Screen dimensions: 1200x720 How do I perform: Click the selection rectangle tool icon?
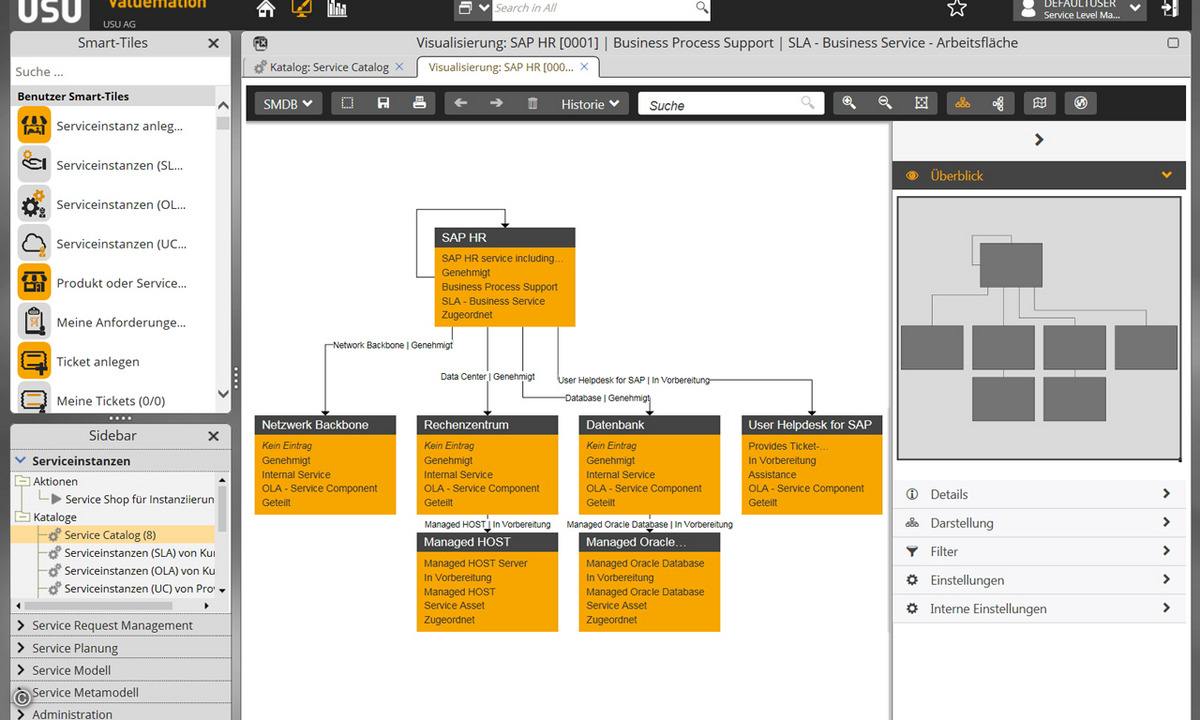click(347, 103)
